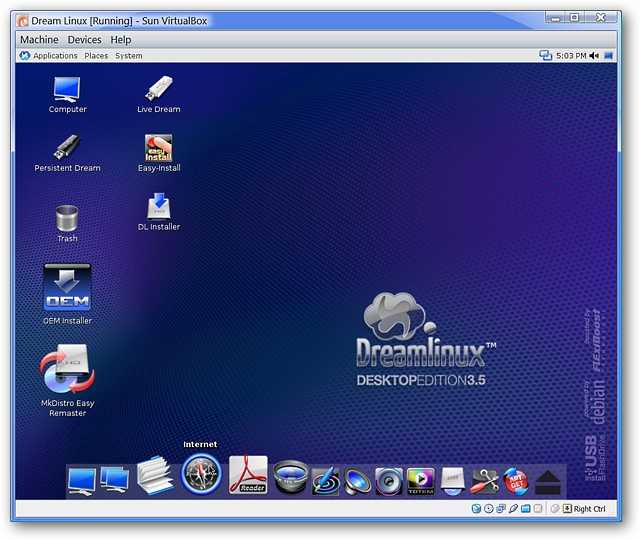Screen dimensions: 640x540
Task: Click the volume speaker icon in top panel
Action: 594,56
